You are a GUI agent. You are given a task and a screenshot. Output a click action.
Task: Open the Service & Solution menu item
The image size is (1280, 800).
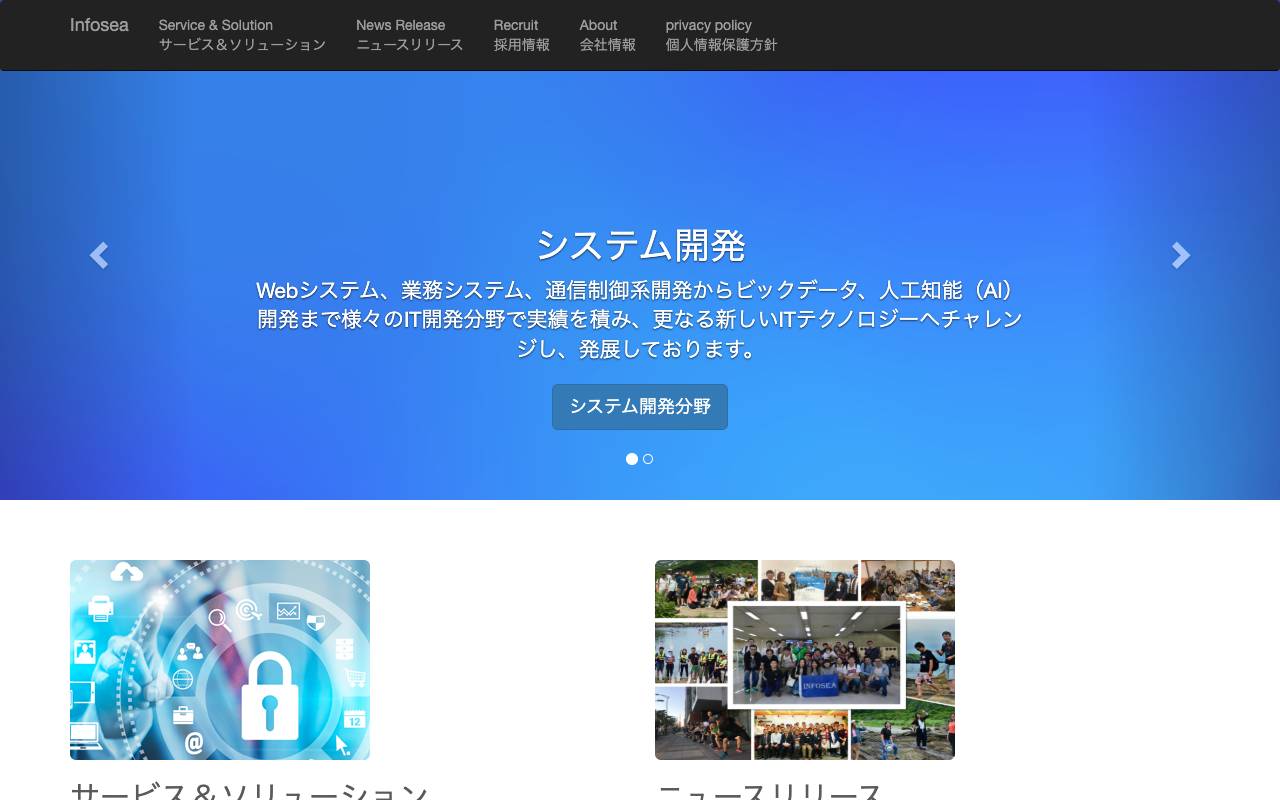[x=242, y=35]
